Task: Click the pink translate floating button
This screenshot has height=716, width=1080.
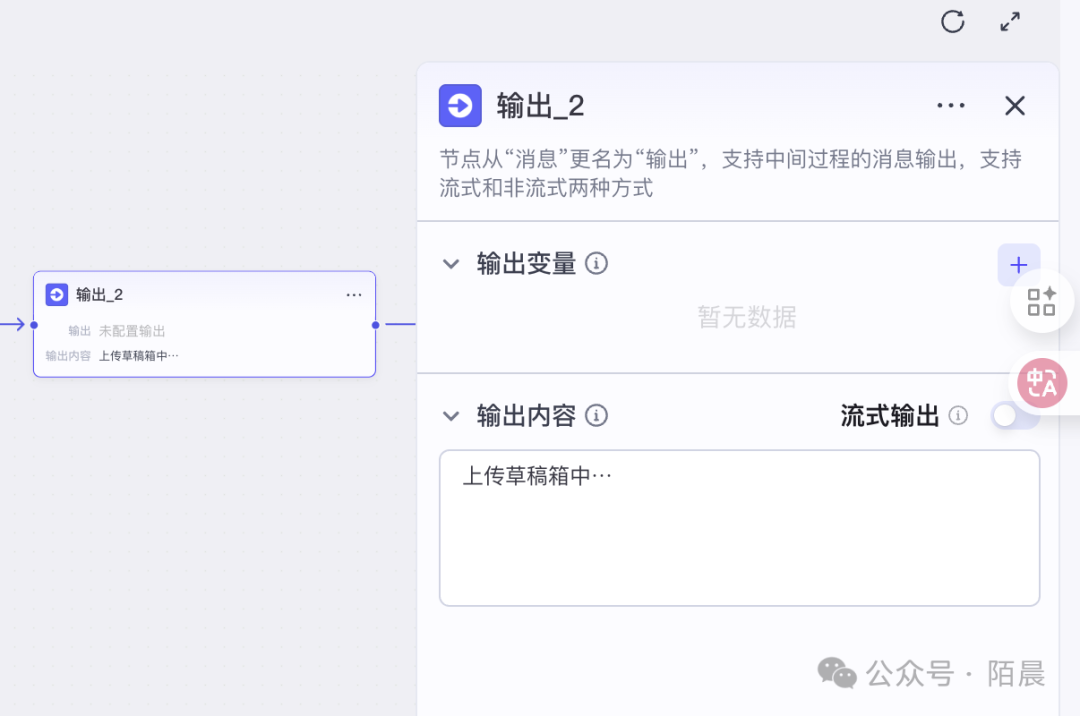Action: coord(1042,382)
